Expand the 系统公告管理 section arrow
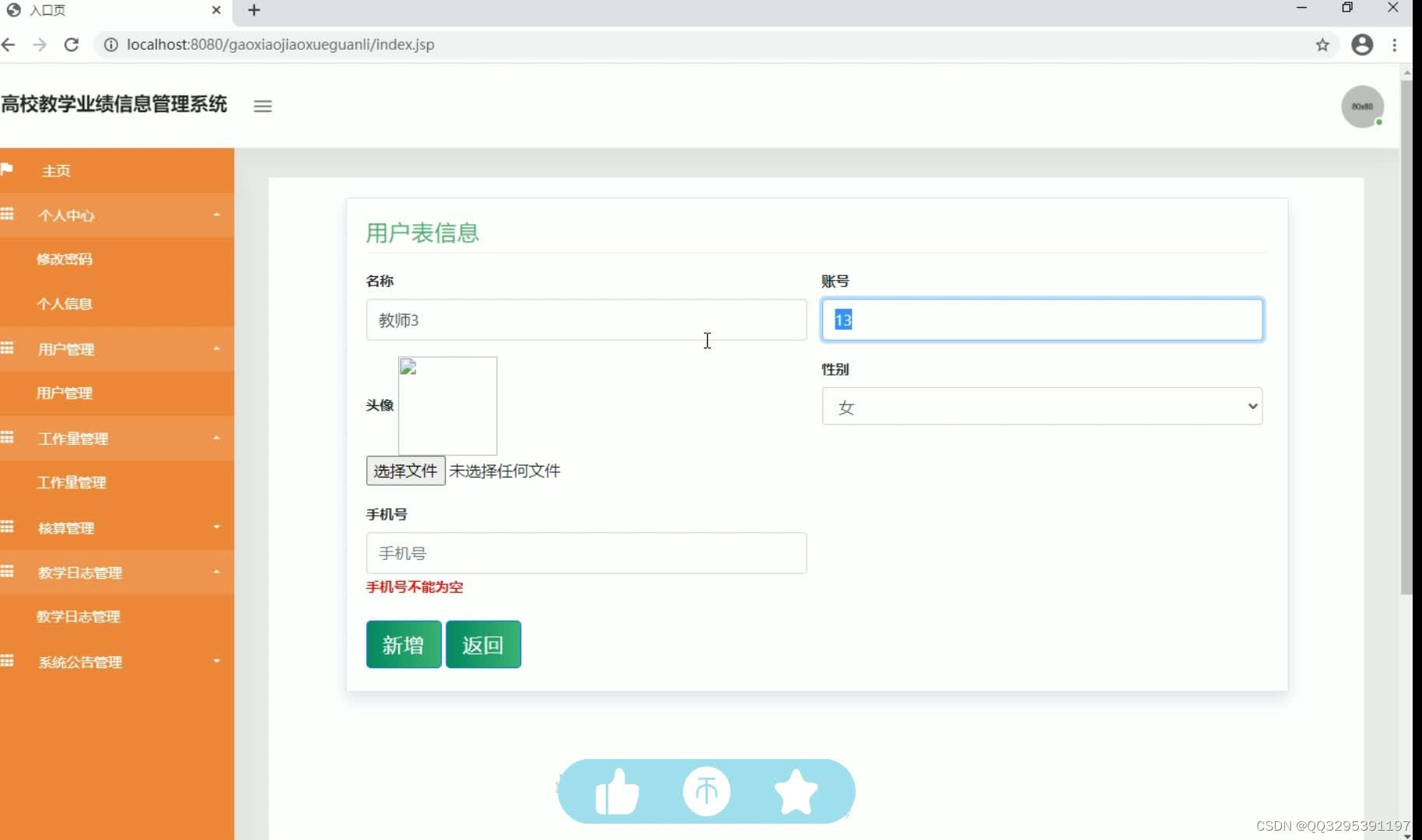The image size is (1422, 840). click(216, 661)
